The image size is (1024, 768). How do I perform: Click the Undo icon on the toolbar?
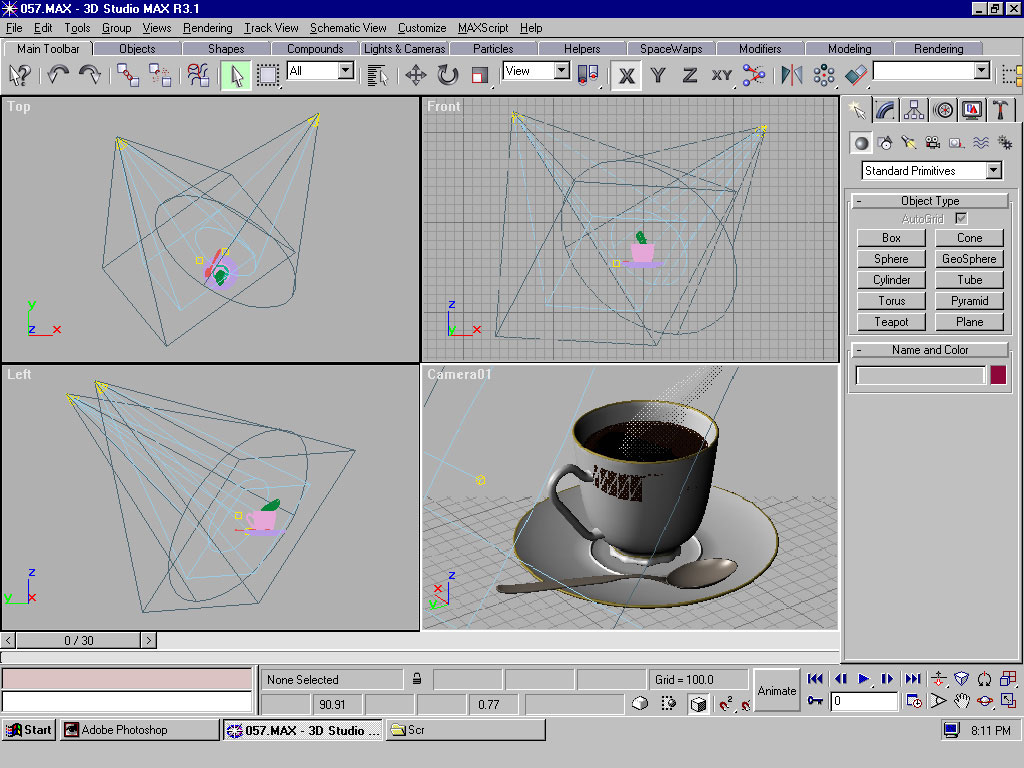[57, 74]
